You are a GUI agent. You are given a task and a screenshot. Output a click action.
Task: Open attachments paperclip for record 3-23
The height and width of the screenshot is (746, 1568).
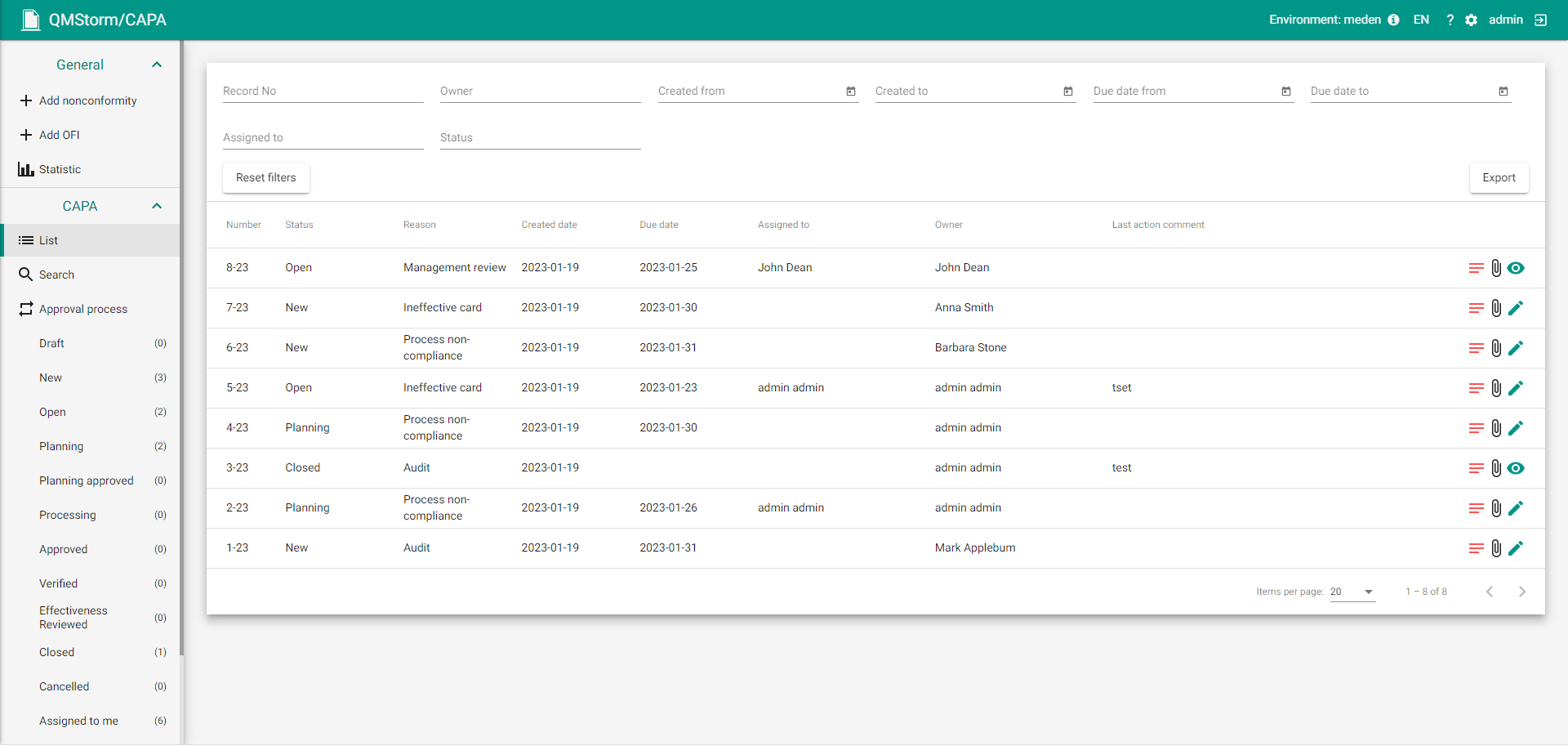[x=1496, y=468]
